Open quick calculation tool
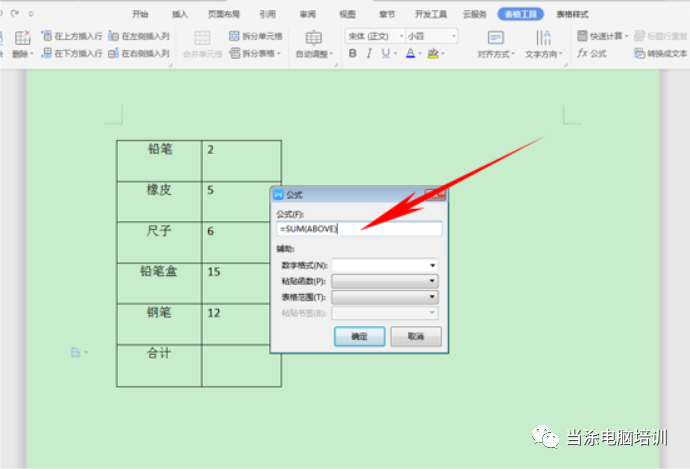This screenshot has width=690, height=469. point(602,36)
